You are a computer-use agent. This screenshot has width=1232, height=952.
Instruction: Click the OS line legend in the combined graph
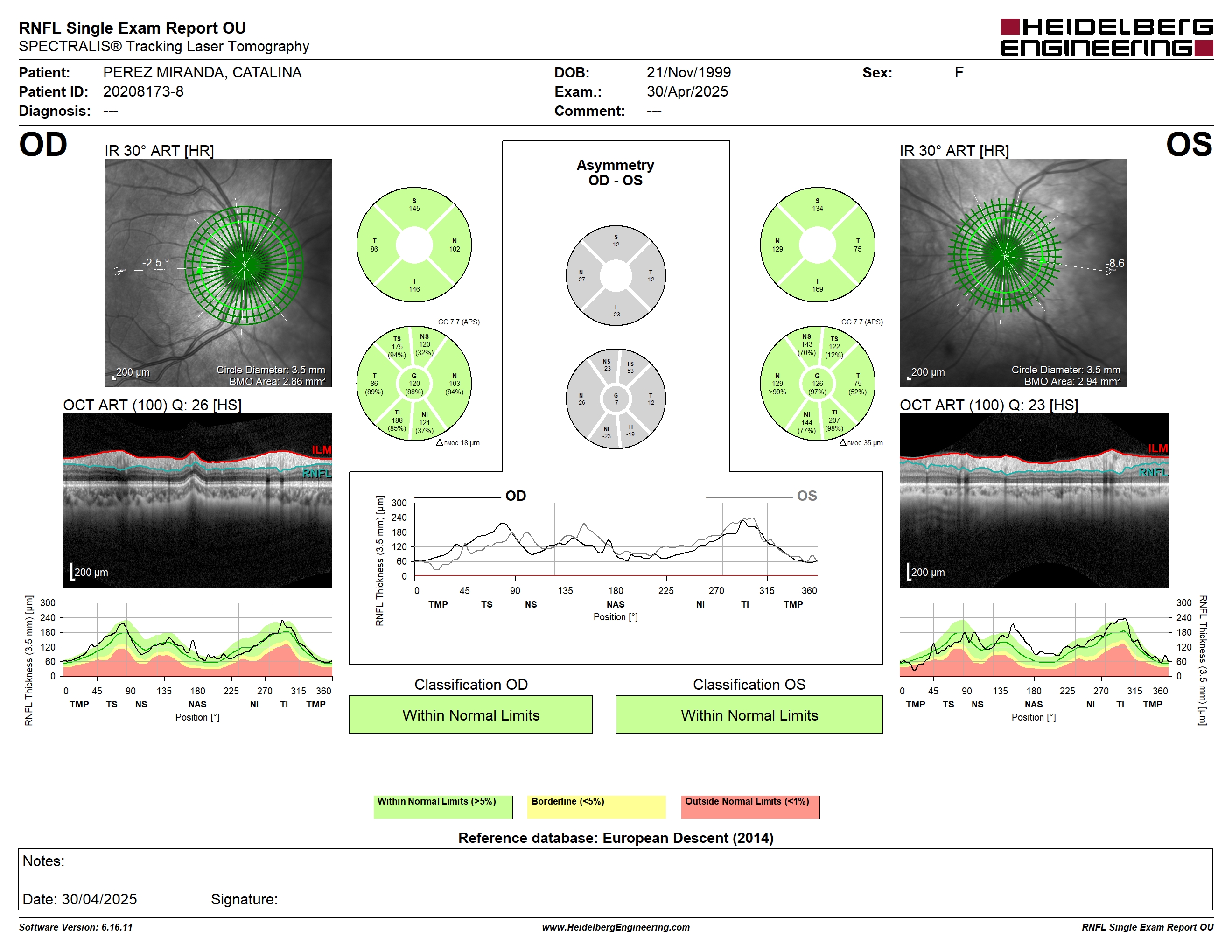(x=762, y=496)
